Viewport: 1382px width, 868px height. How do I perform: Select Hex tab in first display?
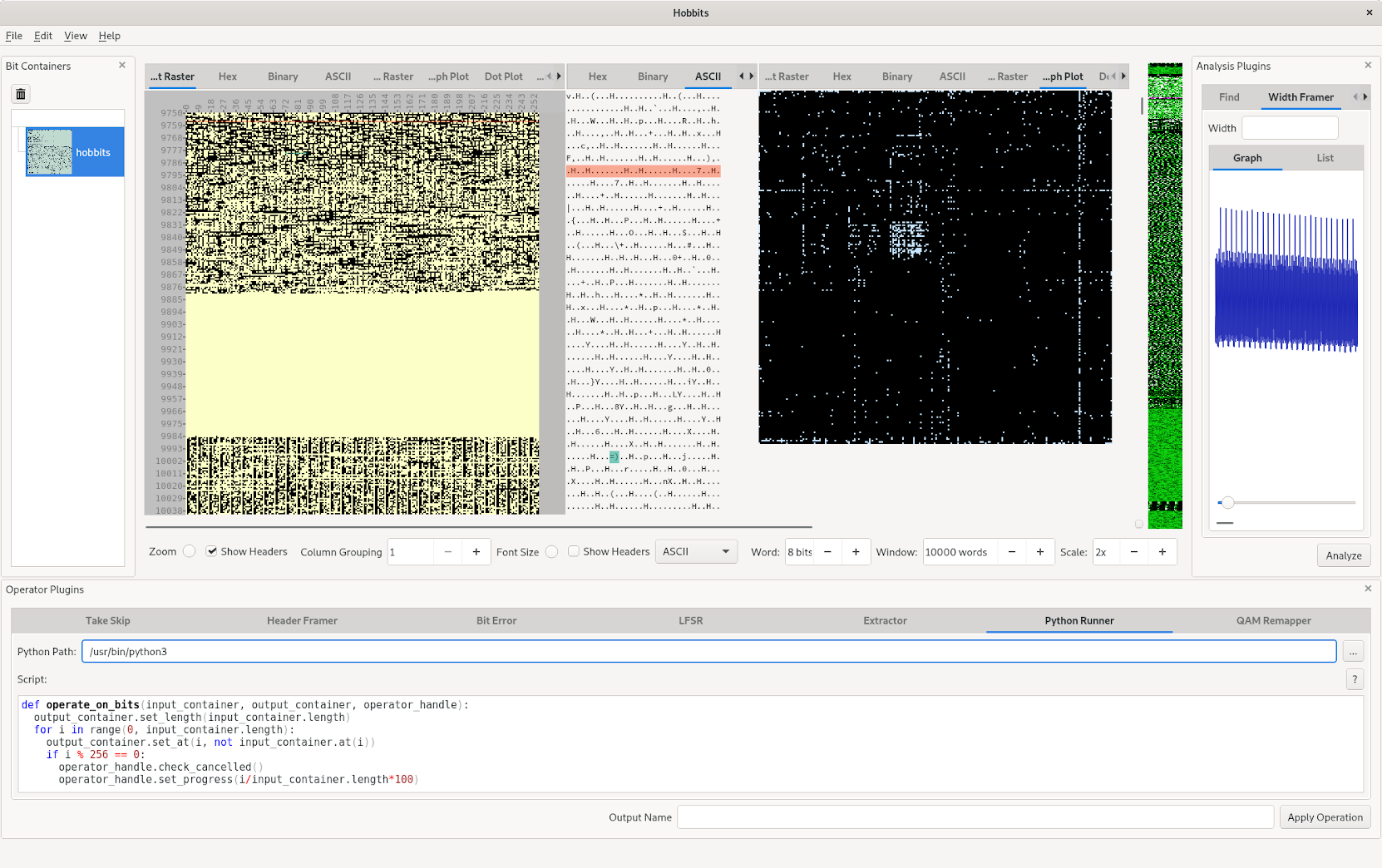(228, 76)
